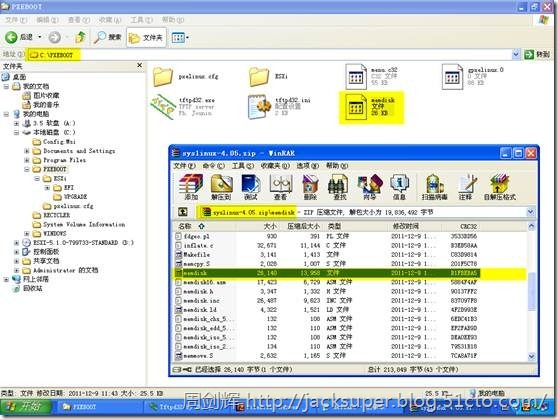Click the WinRAR 扫描病毒 (Virus Scan) icon

[435, 187]
